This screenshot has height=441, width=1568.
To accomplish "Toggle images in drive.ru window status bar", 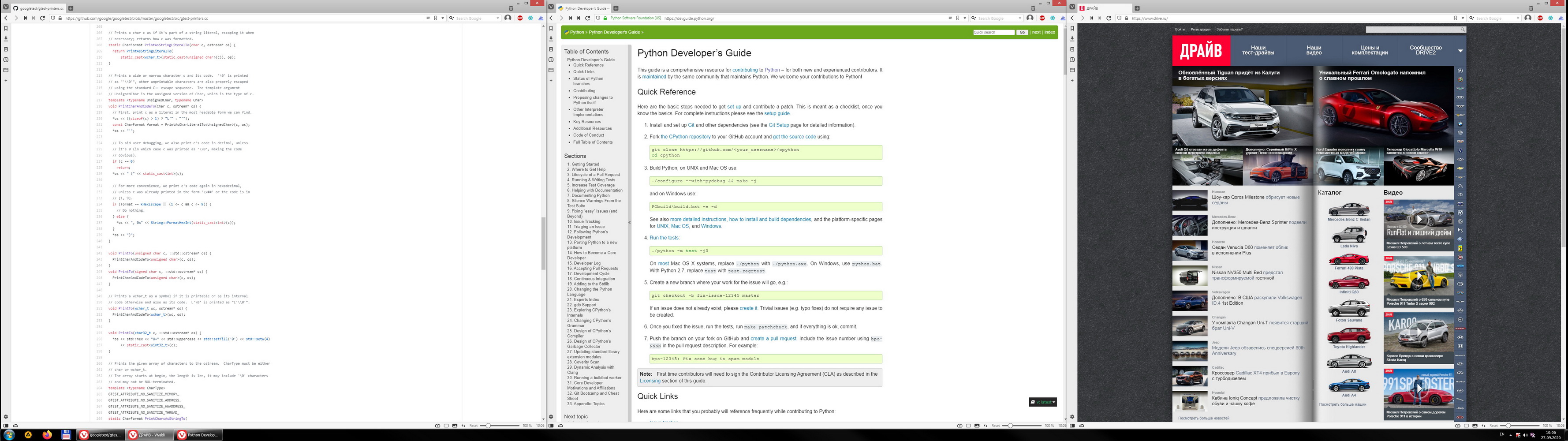I will tap(1475, 425).
